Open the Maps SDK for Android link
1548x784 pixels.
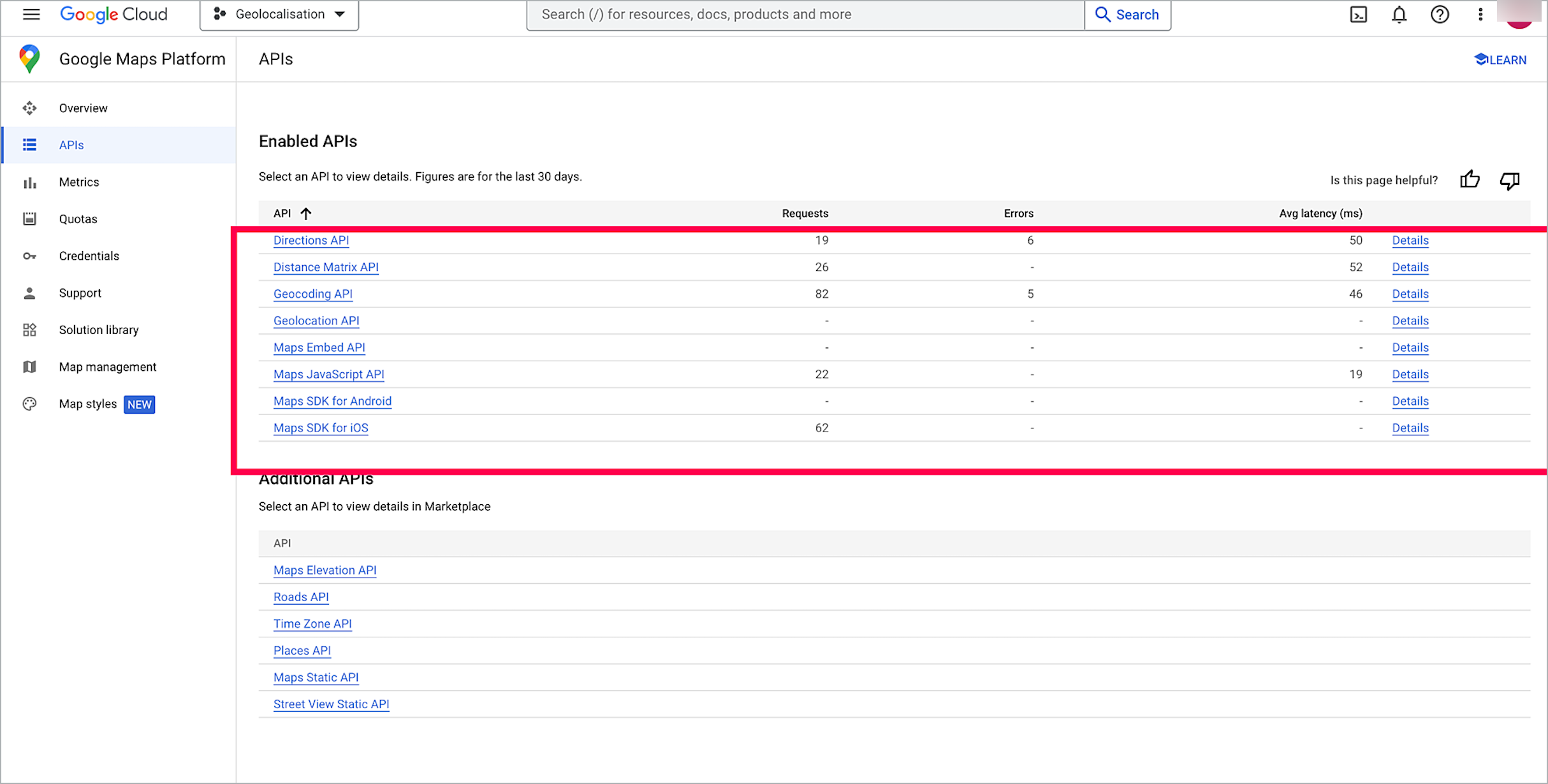click(333, 401)
